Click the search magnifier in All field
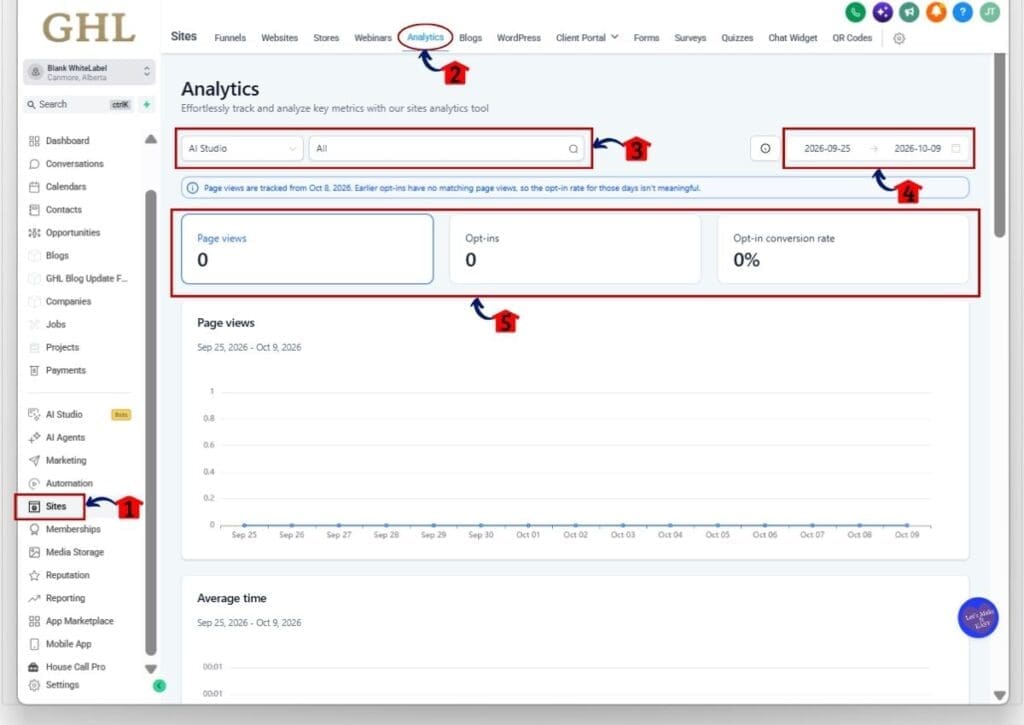 573,149
